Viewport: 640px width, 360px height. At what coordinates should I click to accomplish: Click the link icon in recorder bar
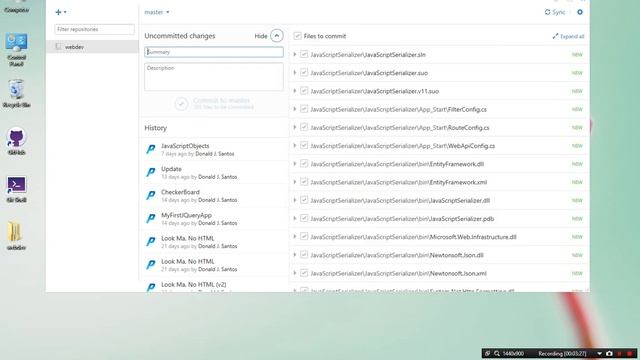coord(487,353)
